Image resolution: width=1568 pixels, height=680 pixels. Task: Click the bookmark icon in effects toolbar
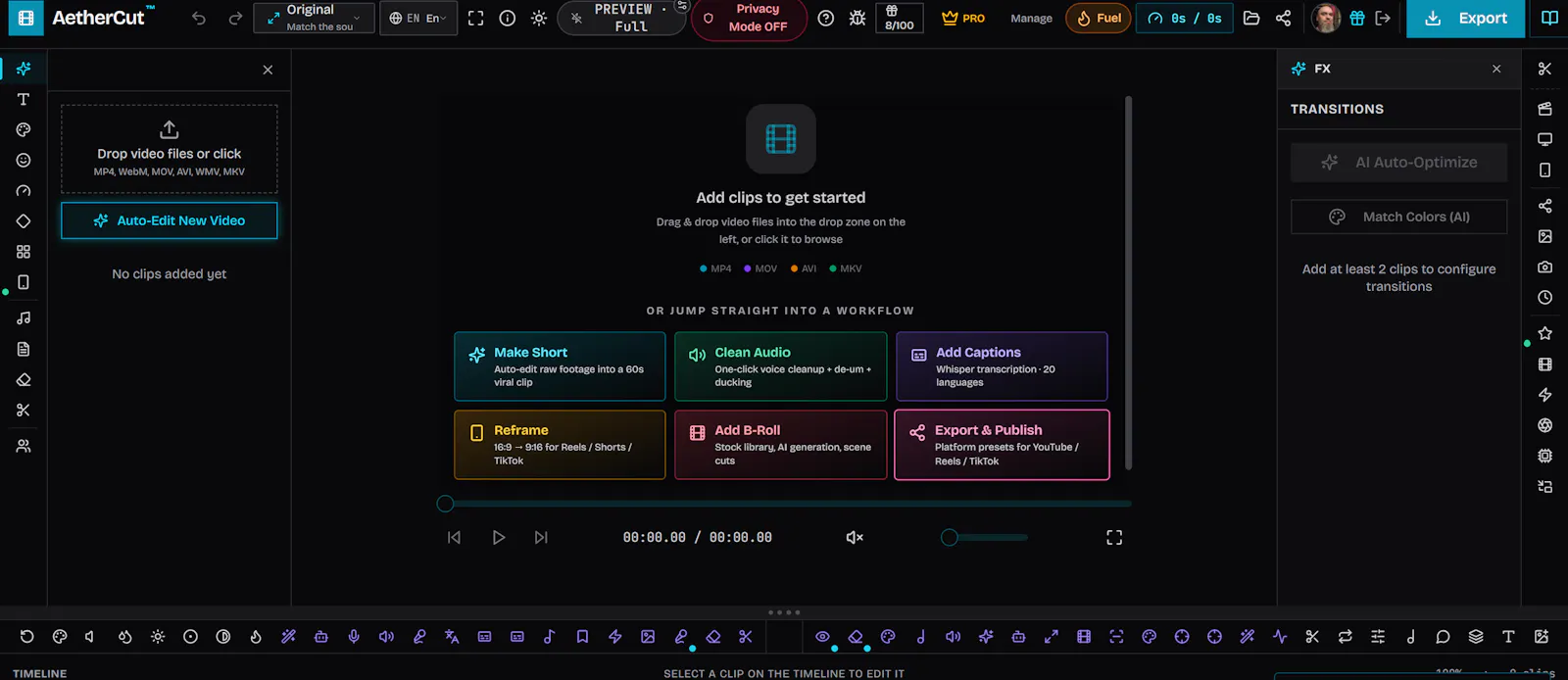(x=582, y=636)
